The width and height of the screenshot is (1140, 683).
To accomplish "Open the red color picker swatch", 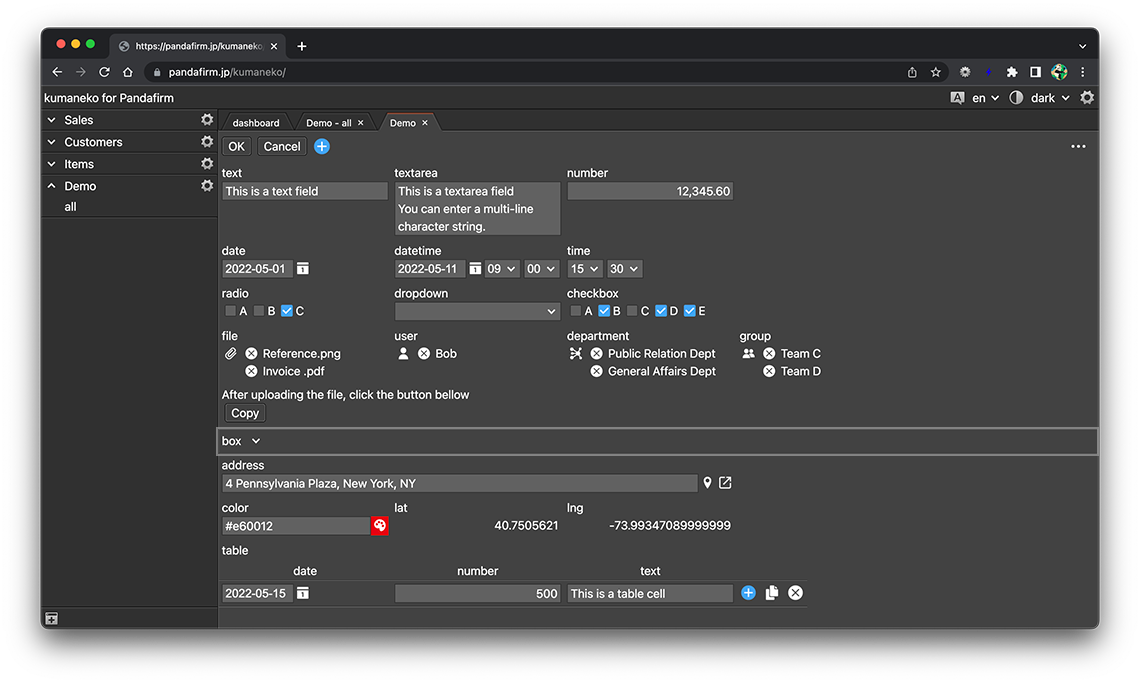I will pos(380,526).
